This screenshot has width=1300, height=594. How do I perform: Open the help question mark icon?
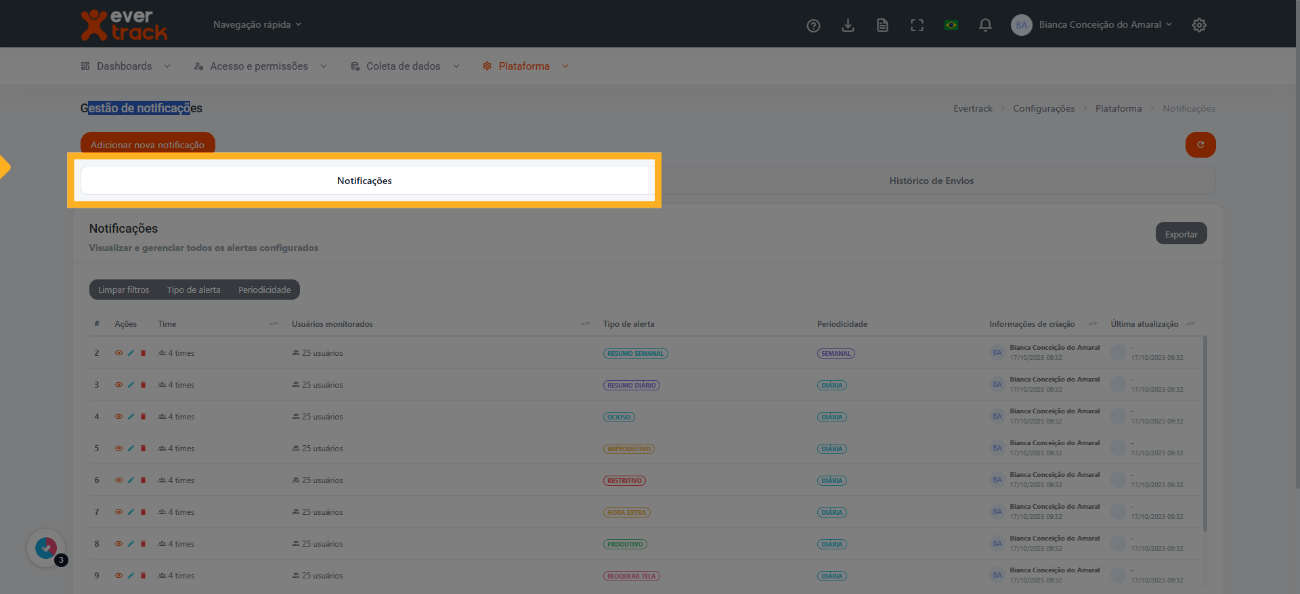pyautogui.click(x=813, y=25)
